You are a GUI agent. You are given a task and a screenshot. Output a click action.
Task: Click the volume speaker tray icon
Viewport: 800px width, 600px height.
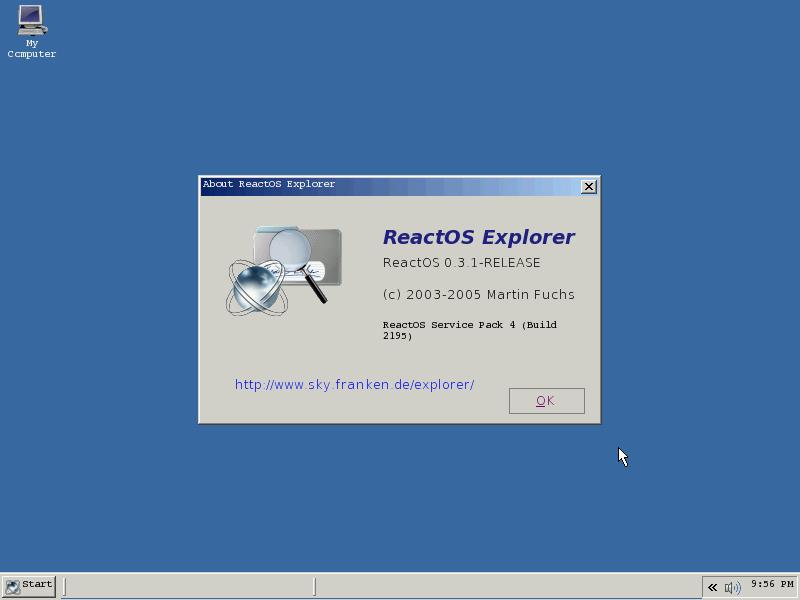click(732, 588)
